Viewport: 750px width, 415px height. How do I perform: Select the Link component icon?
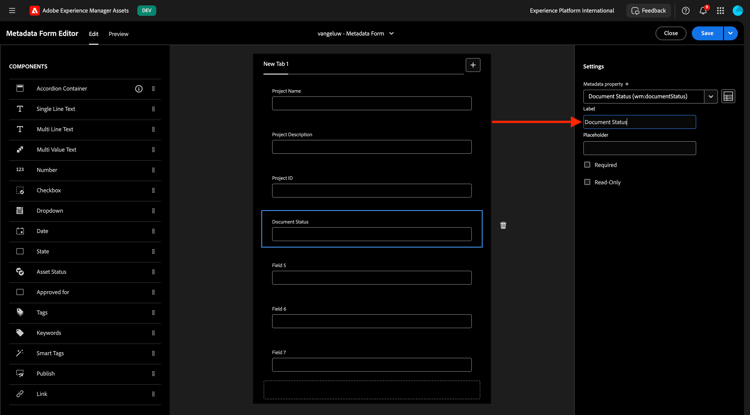[20, 394]
